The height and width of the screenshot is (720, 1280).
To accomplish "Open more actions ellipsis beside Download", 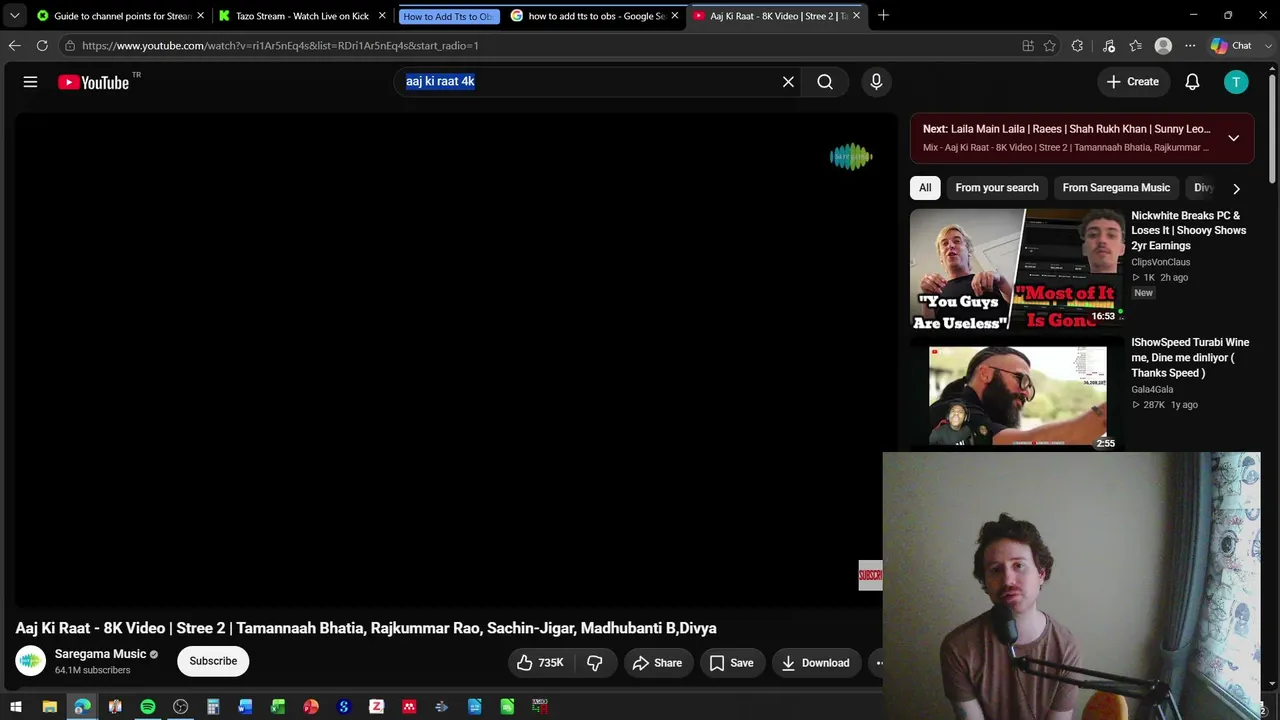I will pos(879,663).
